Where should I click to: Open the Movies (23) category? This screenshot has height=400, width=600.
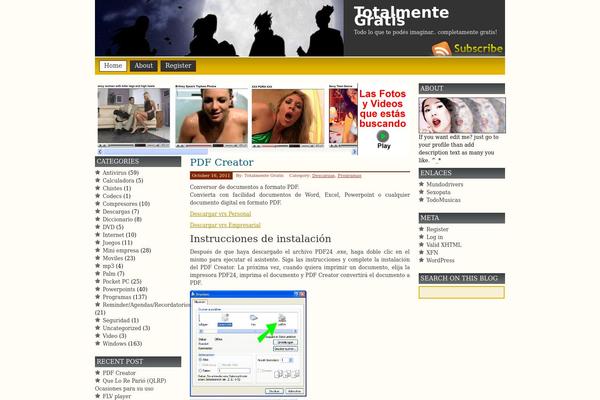pyautogui.click(x=119, y=258)
